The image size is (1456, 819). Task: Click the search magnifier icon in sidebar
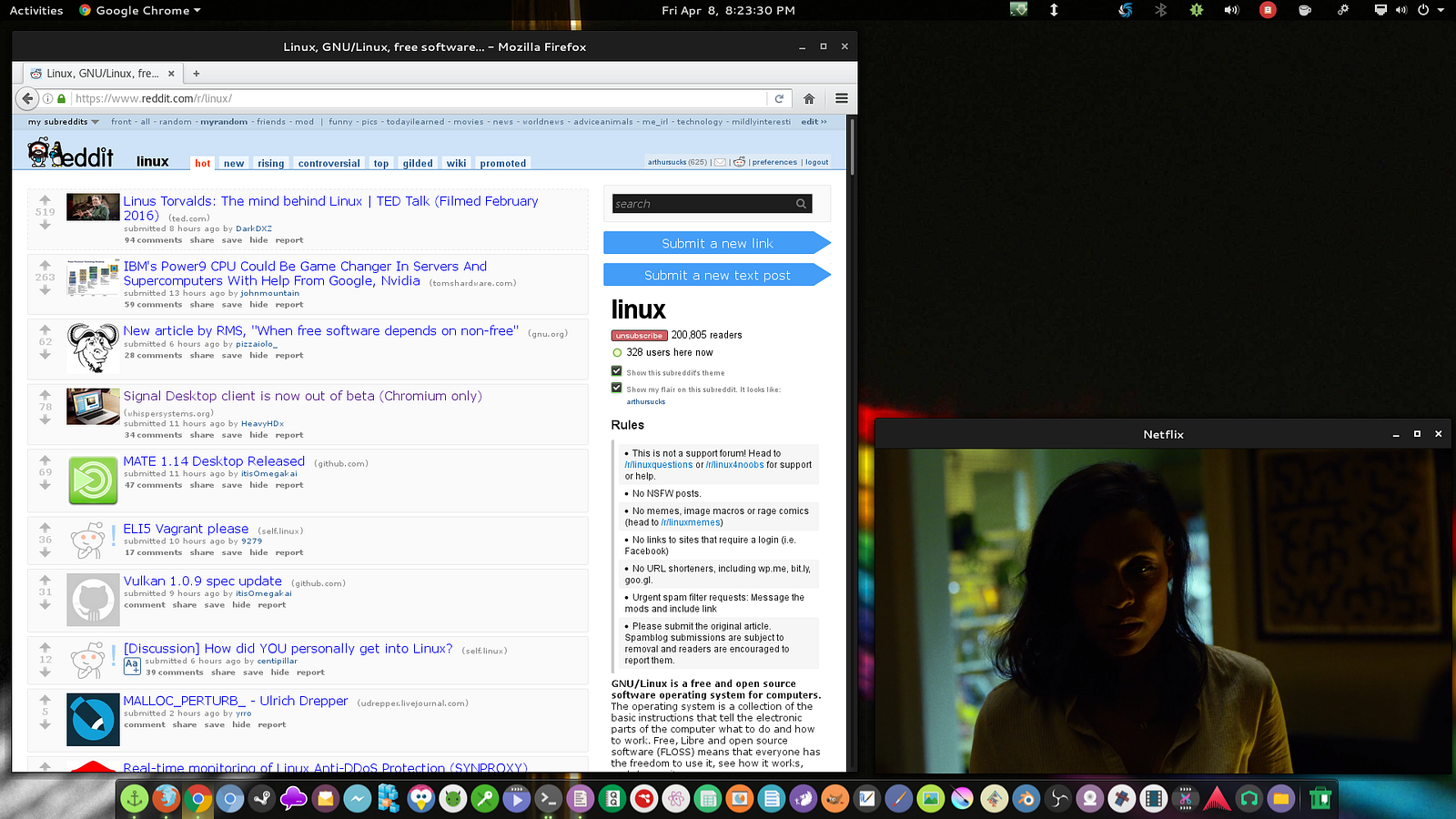click(x=801, y=204)
